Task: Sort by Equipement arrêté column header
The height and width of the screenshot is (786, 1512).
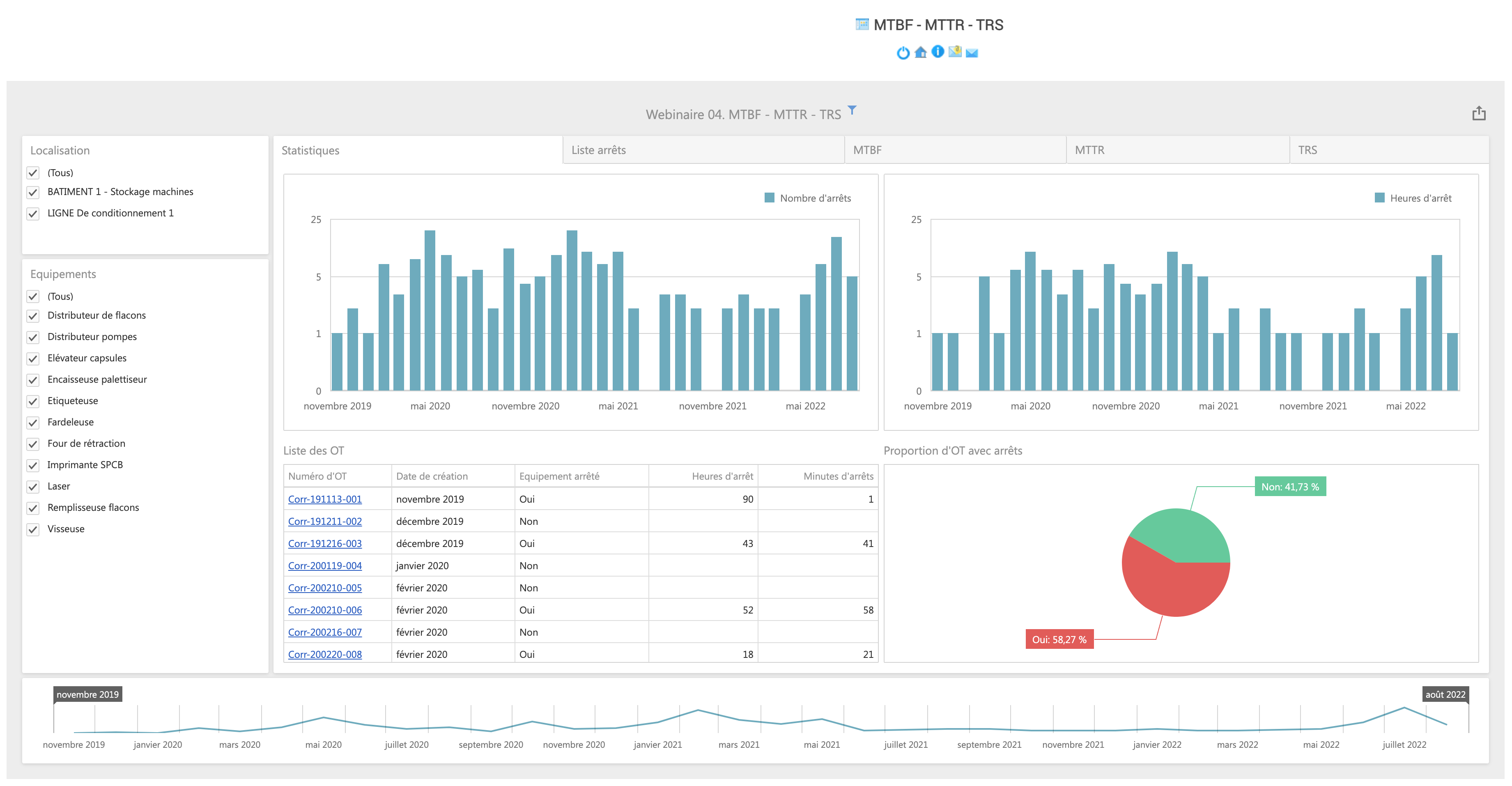Action: pos(581,476)
